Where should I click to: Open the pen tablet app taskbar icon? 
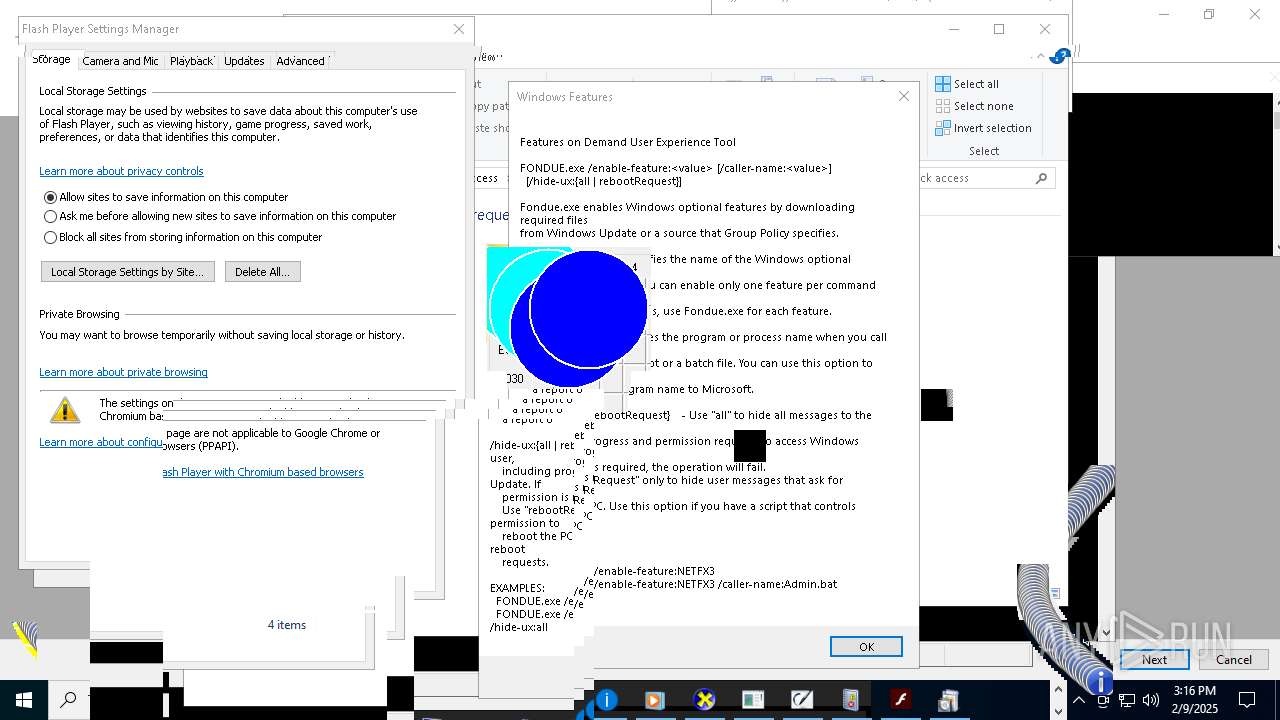click(x=802, y=700)
